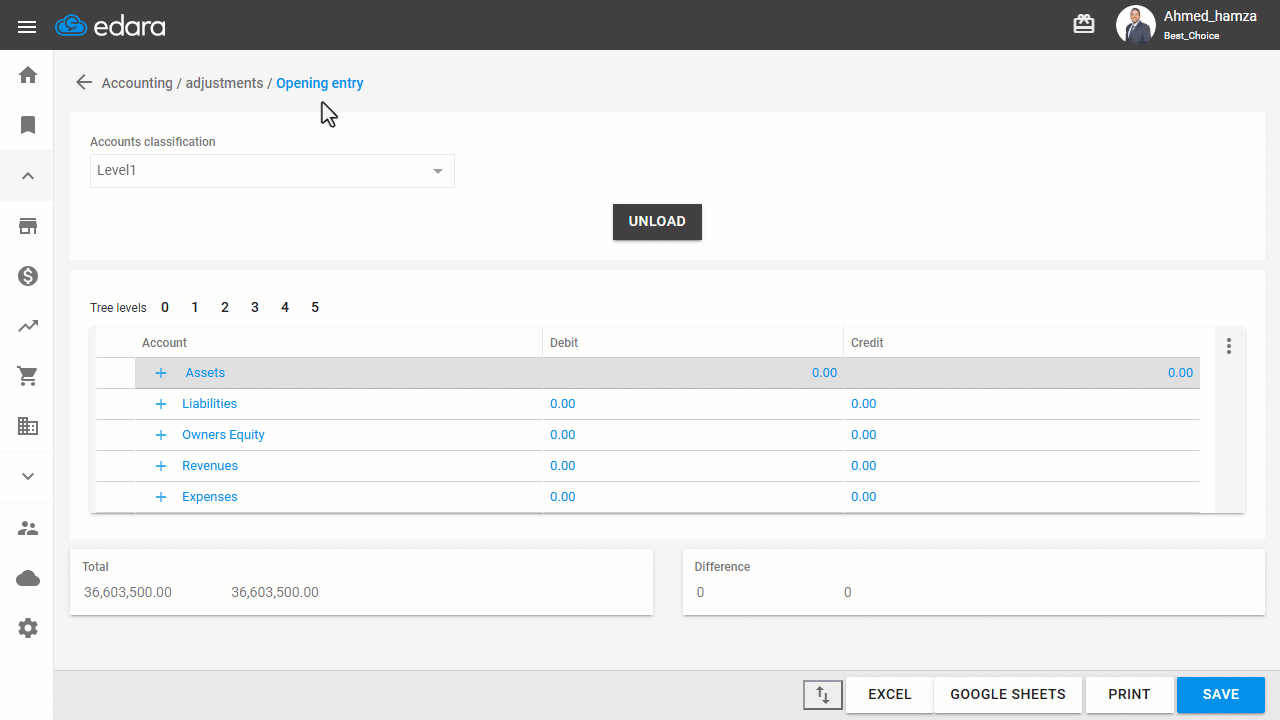
Task: Select tree level 5
Action: click(x=315, y=308)
